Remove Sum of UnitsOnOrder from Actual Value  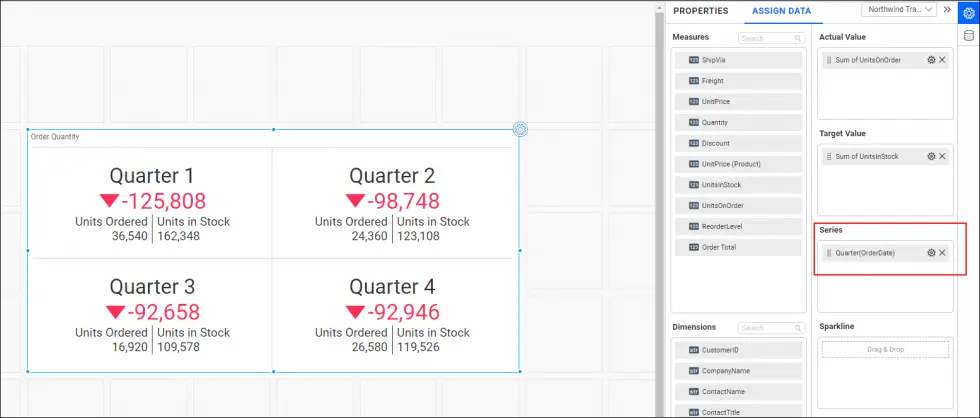tap(942, 60)
